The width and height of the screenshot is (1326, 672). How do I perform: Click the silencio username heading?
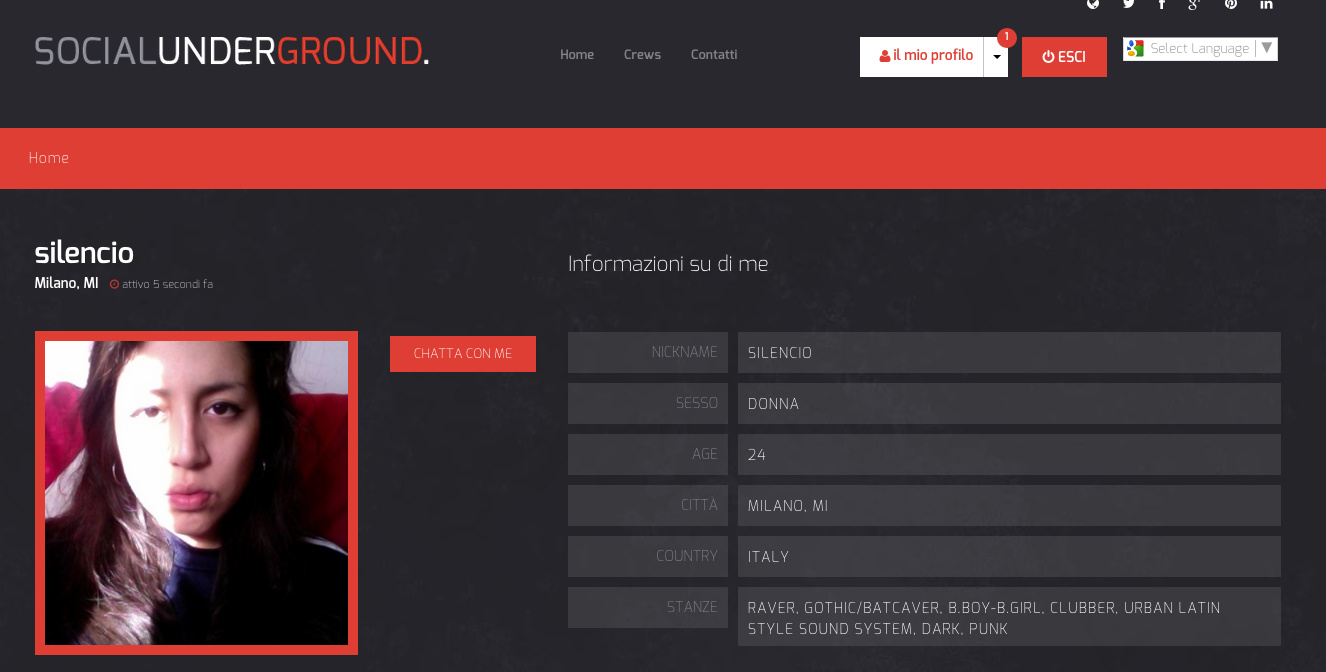coord(84,253)
